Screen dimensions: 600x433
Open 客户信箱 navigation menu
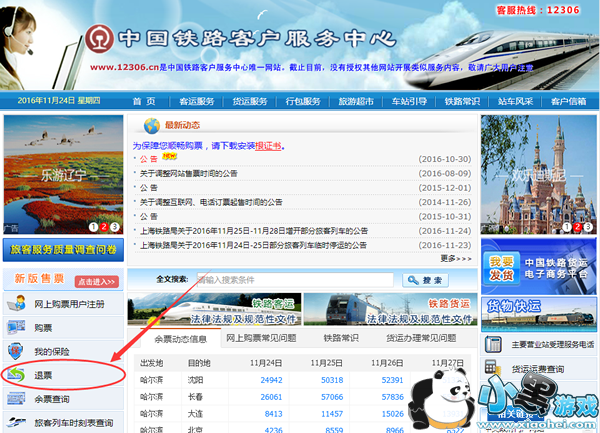click(568, 101)
